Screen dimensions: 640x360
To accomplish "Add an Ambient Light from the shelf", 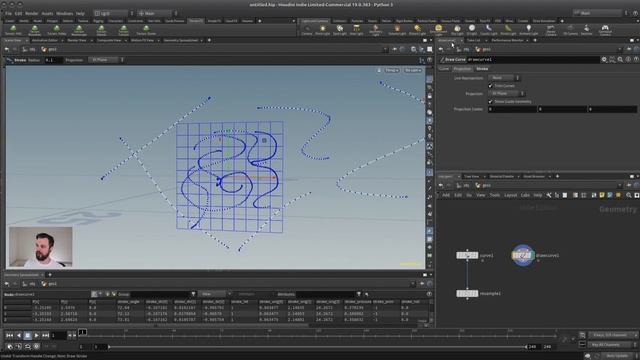I will (529, 30).
